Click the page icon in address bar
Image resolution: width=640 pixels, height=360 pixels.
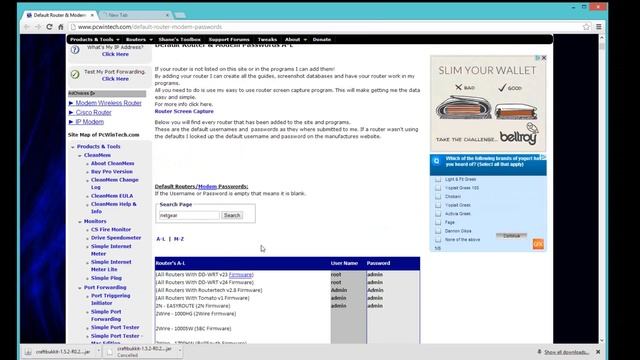tap(73, 27)
